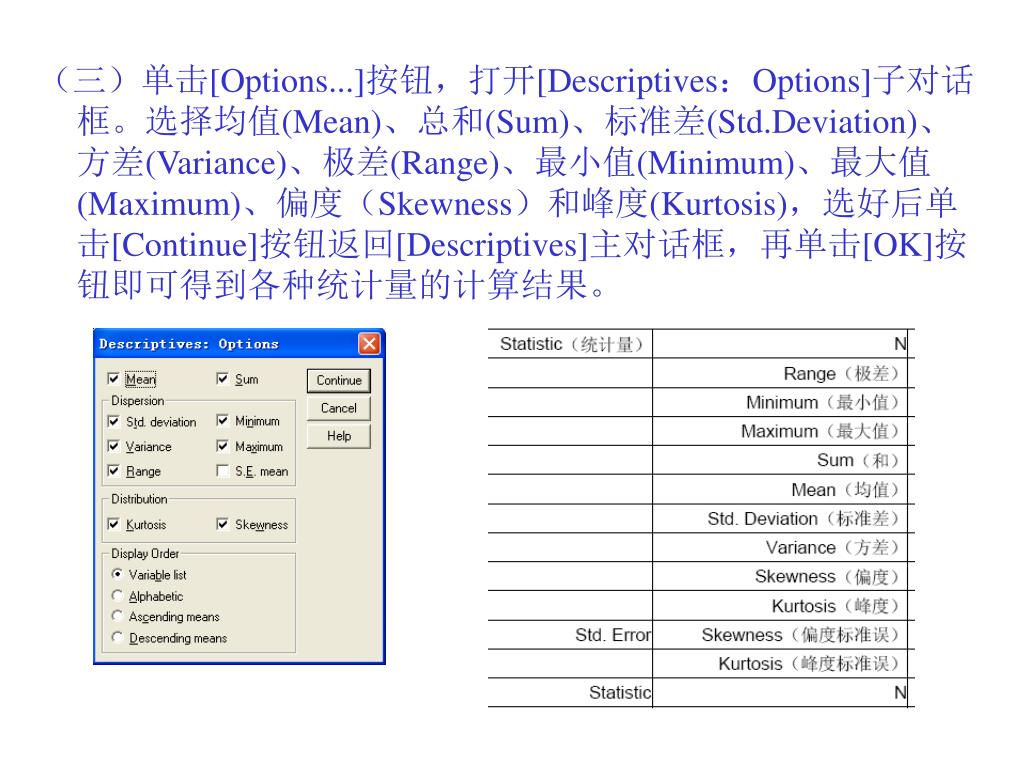Click the Statistic（统计量） header cell
This screenshot has height=768, width=1024.
[x=570, y=344]
